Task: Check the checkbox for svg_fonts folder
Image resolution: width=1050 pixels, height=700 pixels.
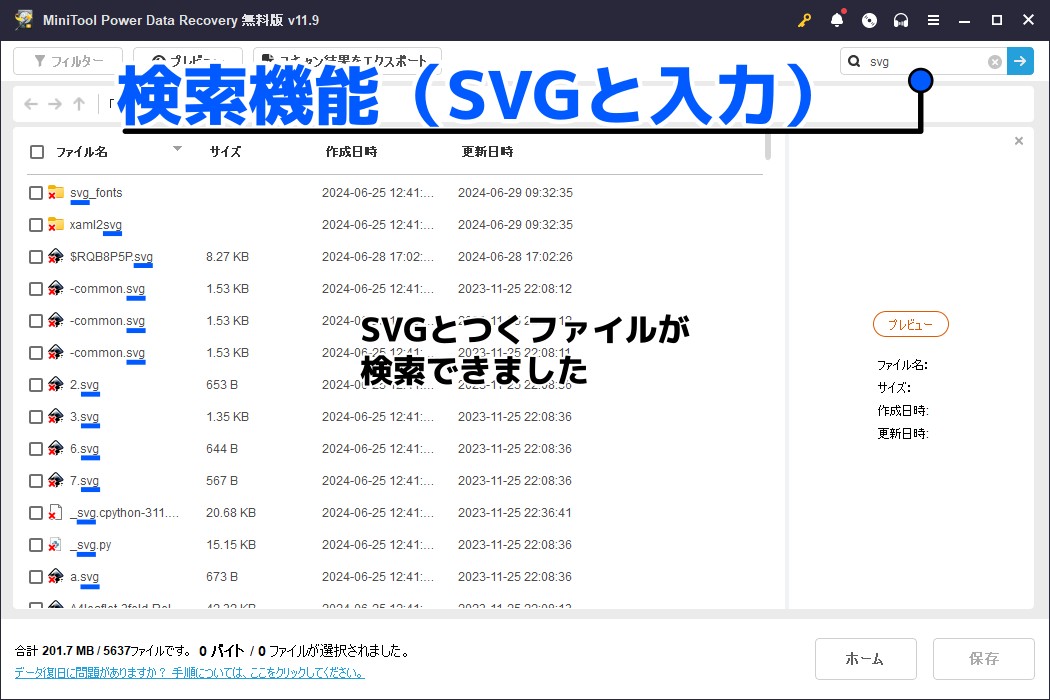Action: pyautogui.click(x=36, y=192)
